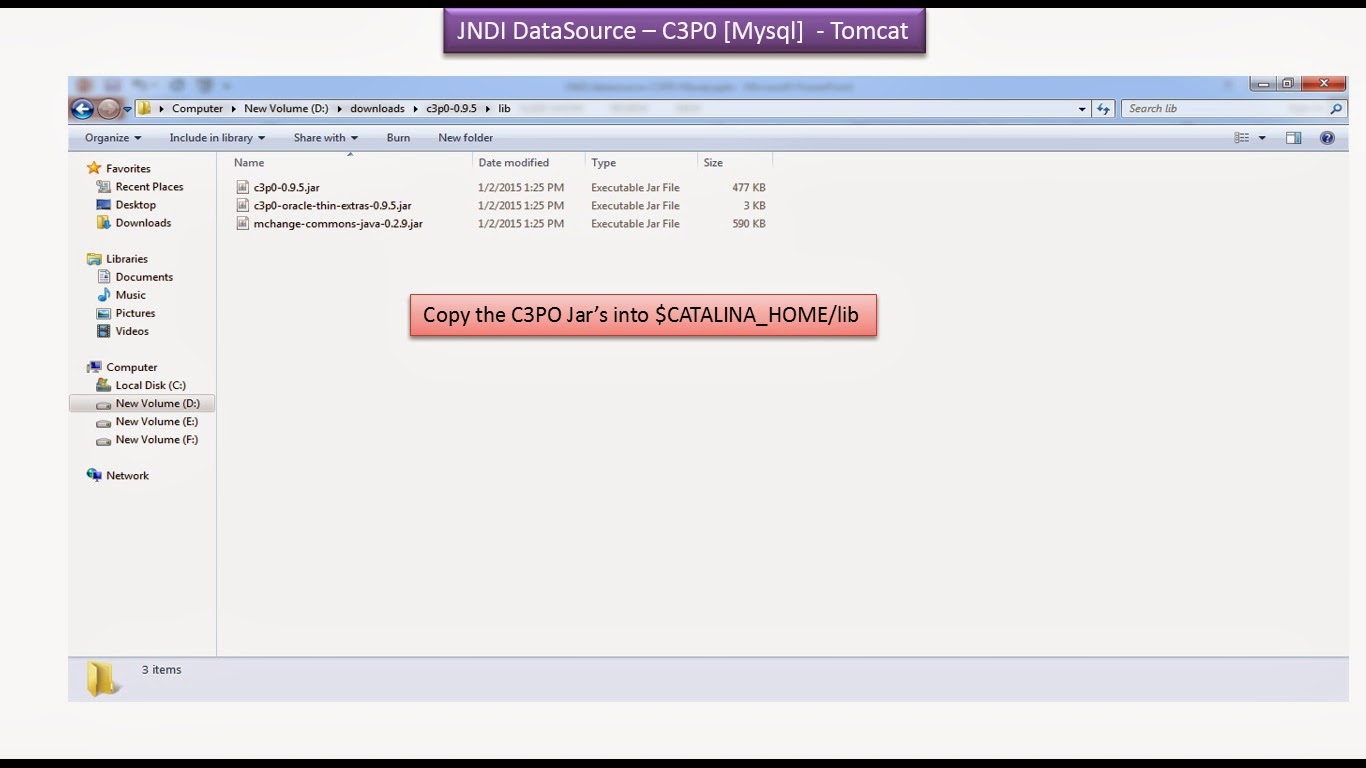
Task: Click the Pictures library icon
Action: click(x=103, y=313)
